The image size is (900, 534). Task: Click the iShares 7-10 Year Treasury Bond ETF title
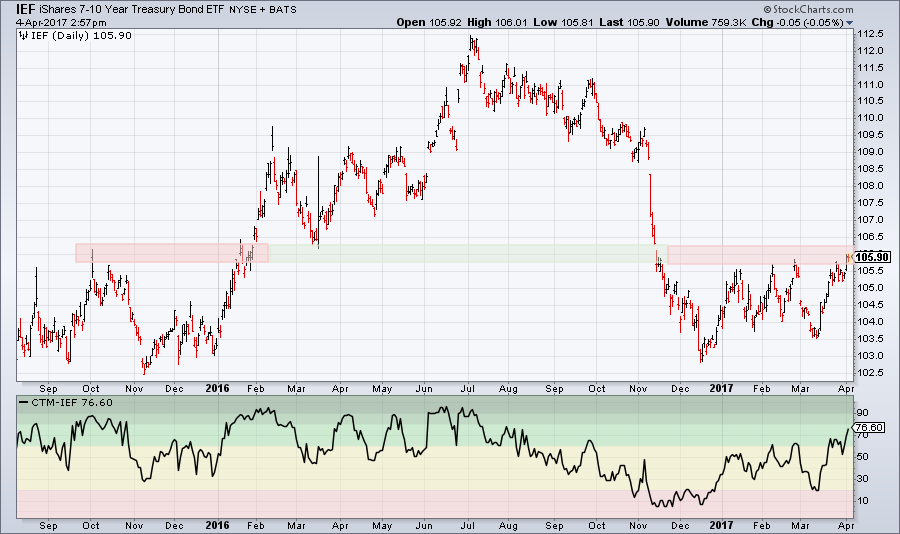coord(131,9)
